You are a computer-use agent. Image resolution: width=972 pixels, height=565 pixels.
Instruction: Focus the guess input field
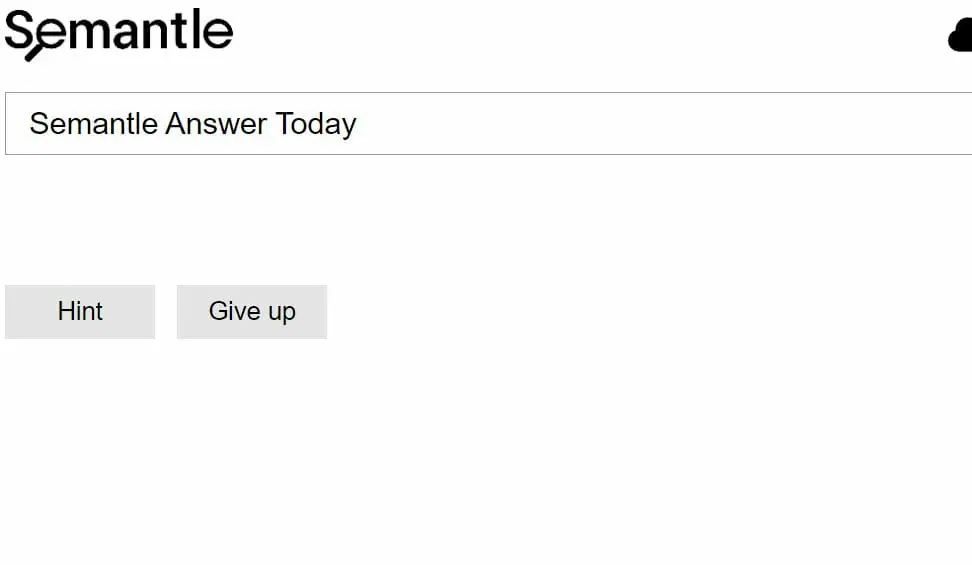(x=488, y=123)
